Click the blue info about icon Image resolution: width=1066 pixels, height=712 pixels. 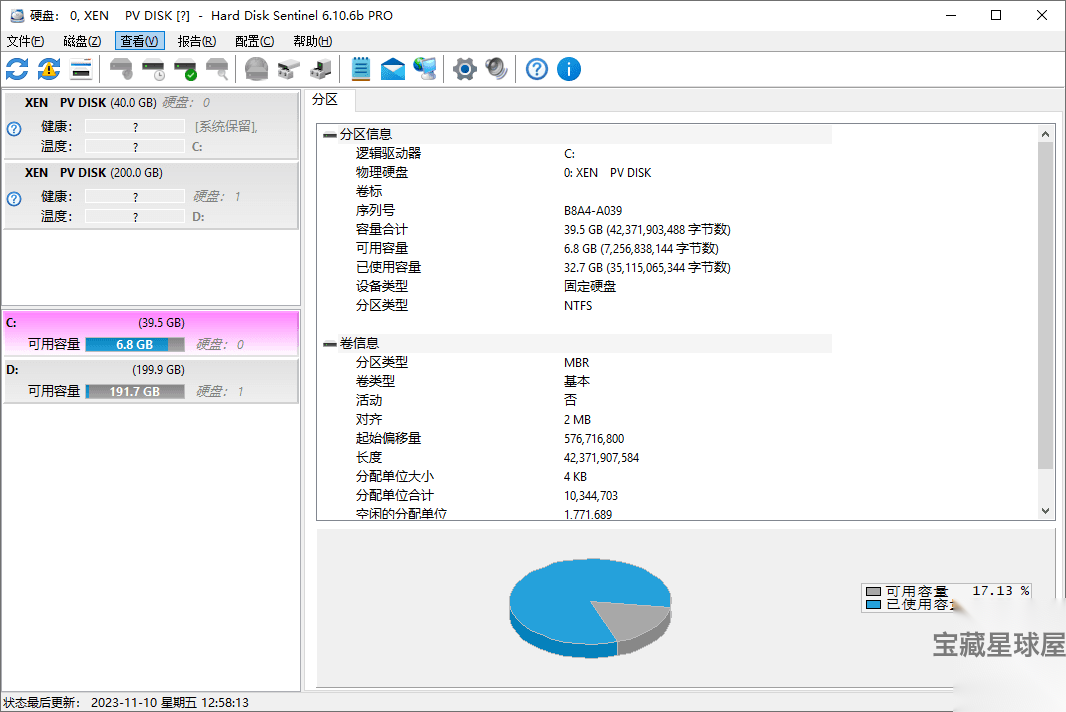[569, 69]
